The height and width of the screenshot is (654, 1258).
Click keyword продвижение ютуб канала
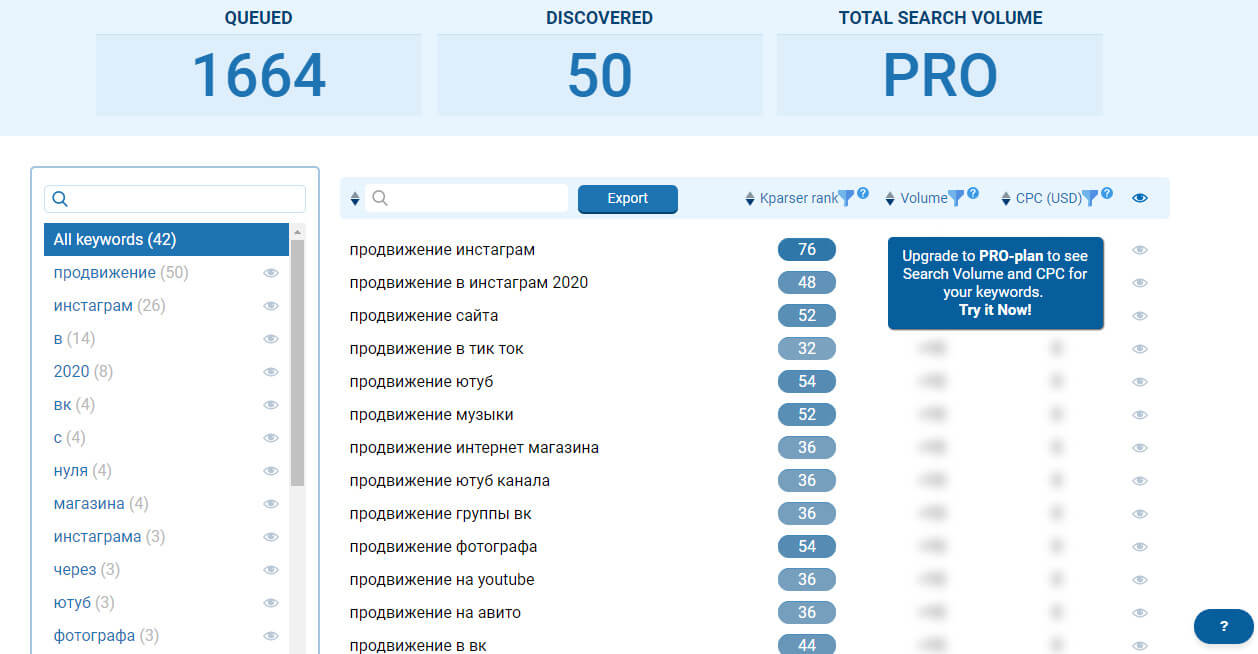pyautogui.click(x=450, y=481)
